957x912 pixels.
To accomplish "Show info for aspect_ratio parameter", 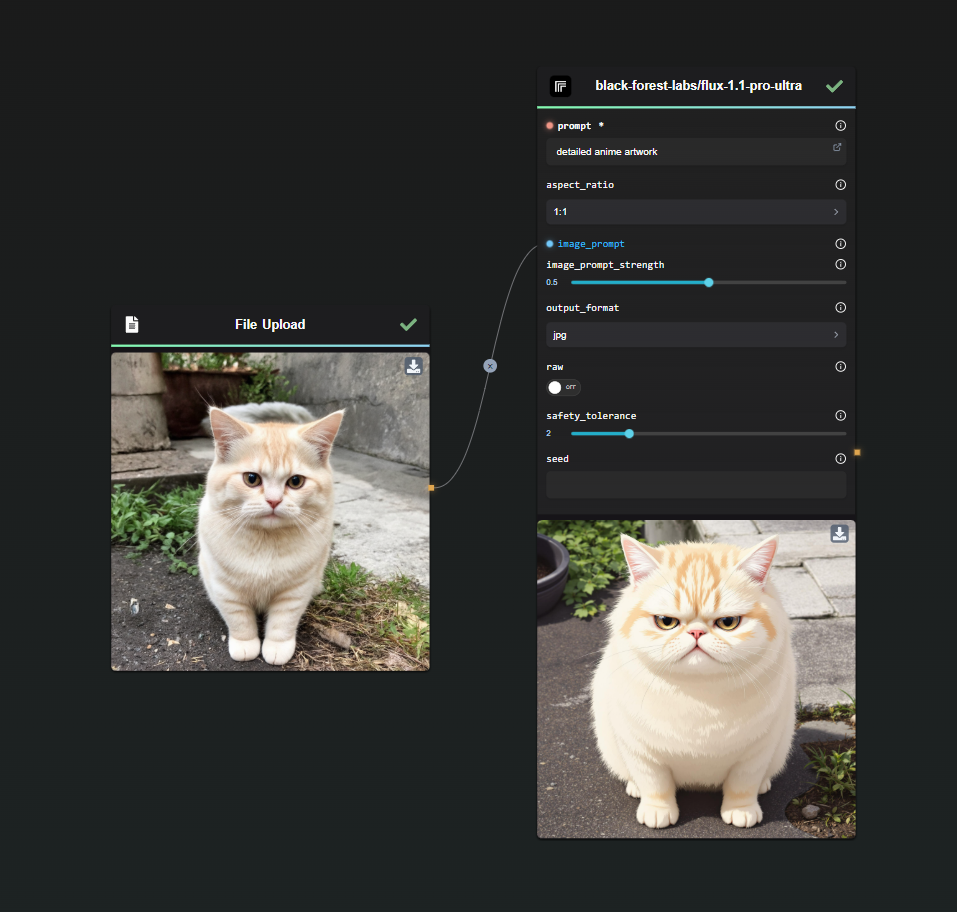I will tap(840, 184).
